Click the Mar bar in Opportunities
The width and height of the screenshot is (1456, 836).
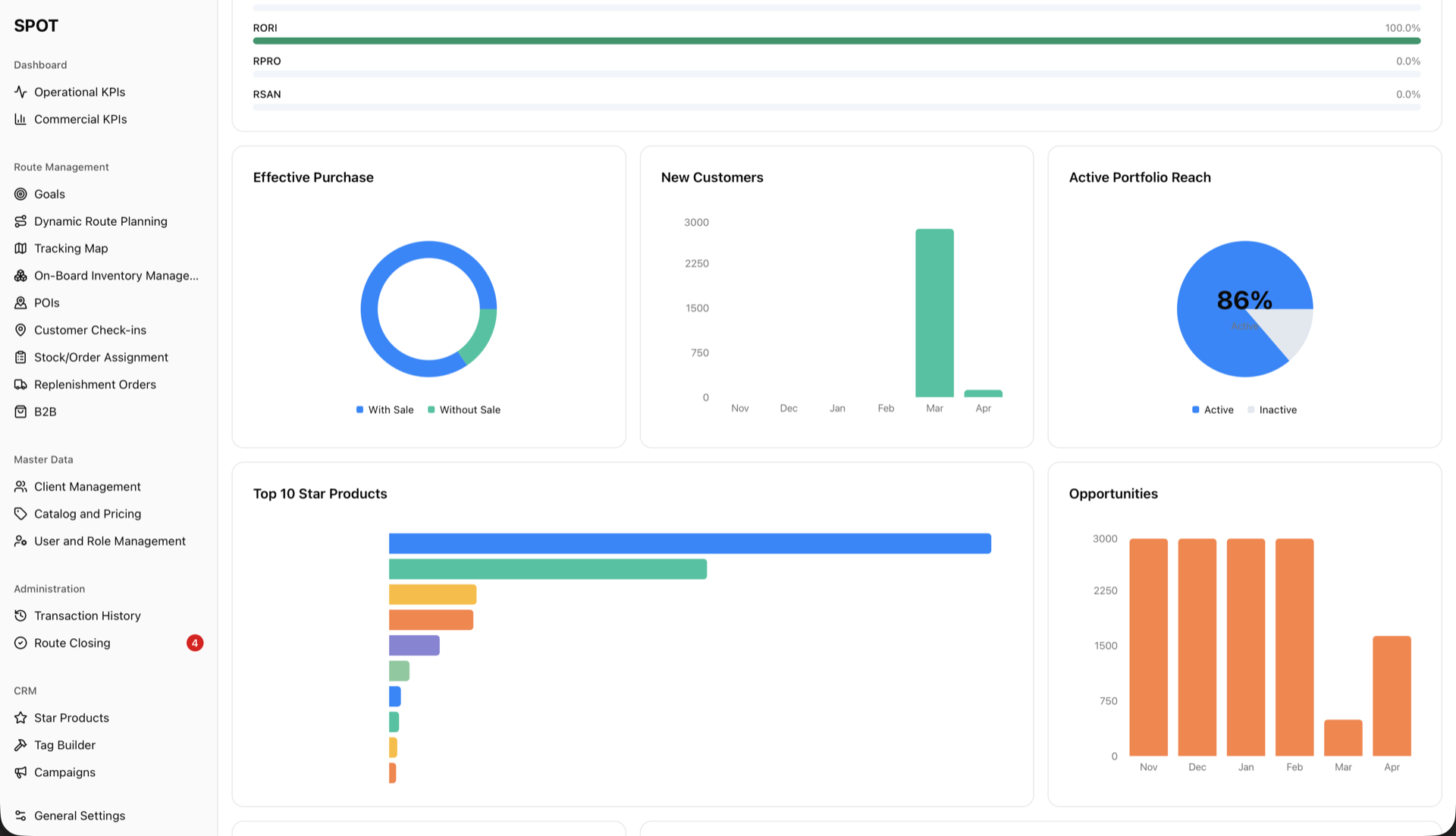[1343, 738]
